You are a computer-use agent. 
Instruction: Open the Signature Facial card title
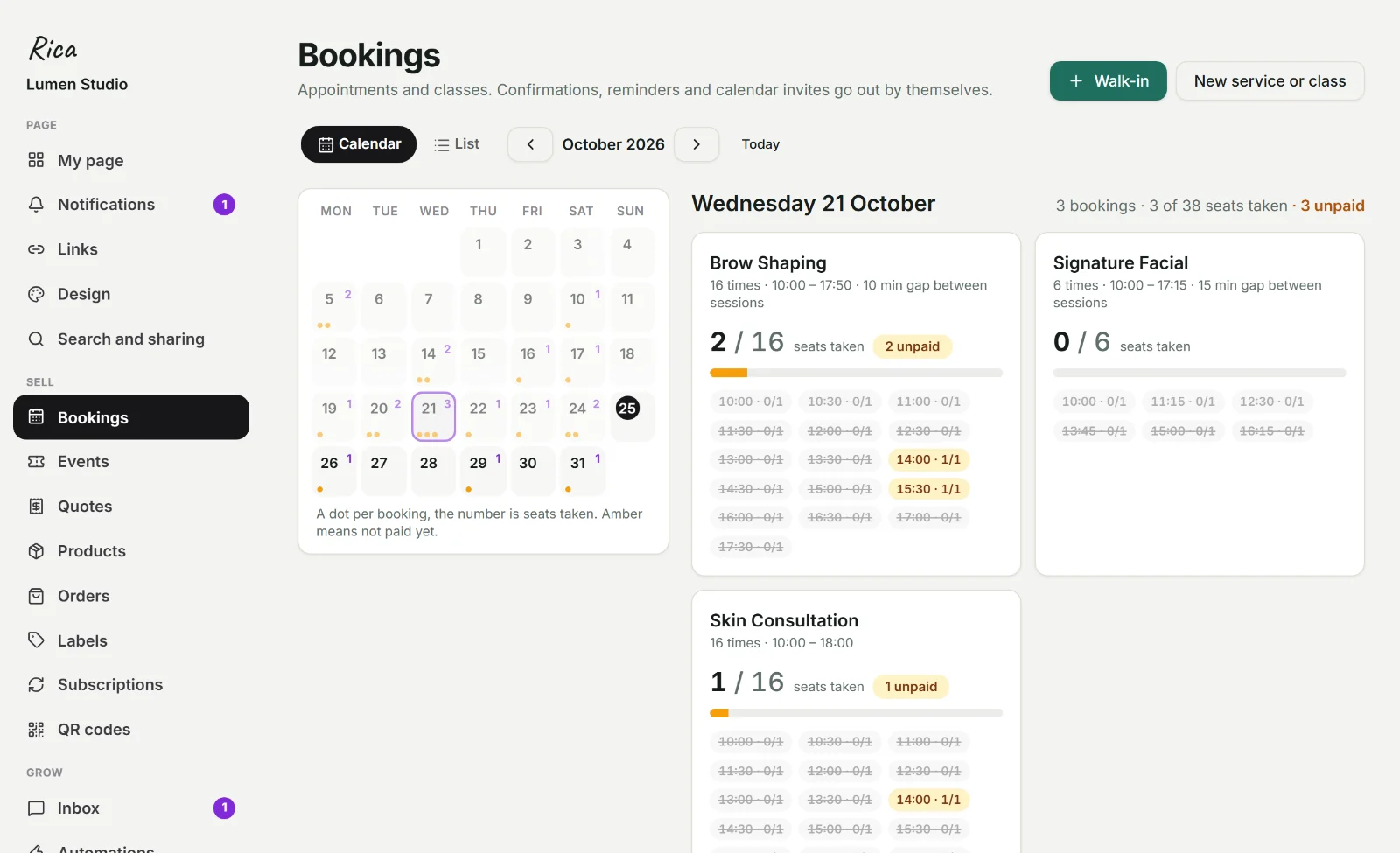pos(1121,263)
